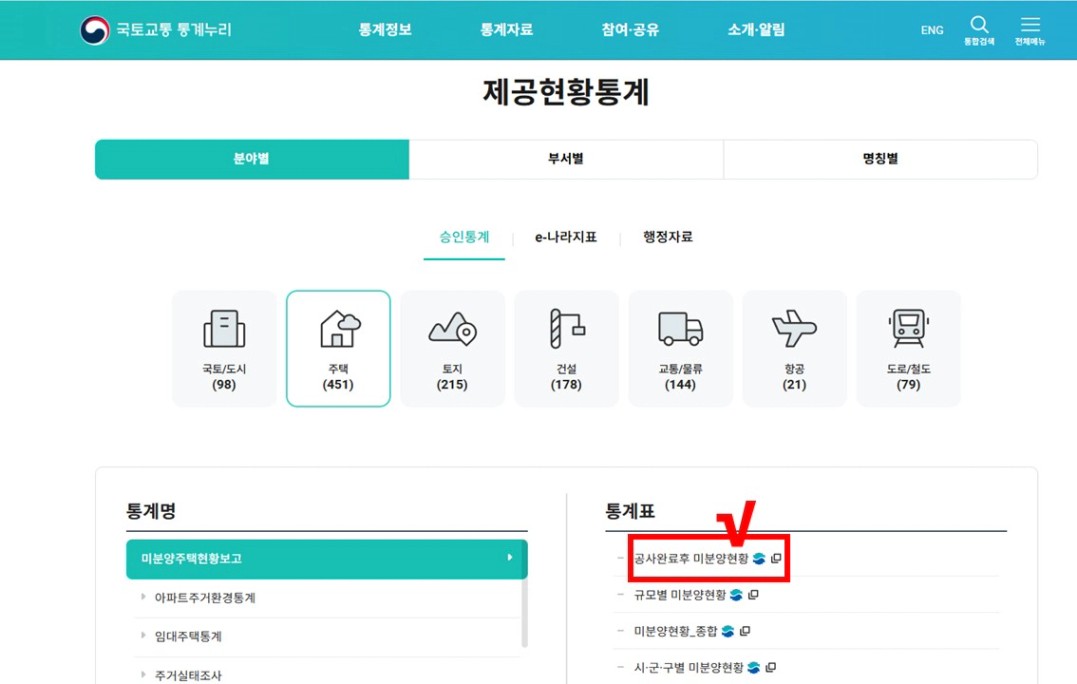1077x684 pixels.
Task: Switch to 행정자료 sub-tab
Action: [x=668, y=237]
